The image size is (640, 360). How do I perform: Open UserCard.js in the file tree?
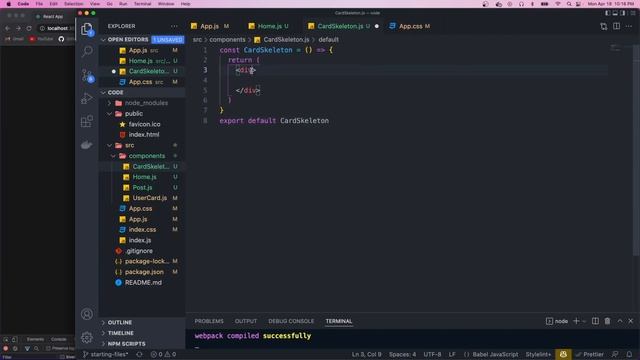click(x=149, y=198)
